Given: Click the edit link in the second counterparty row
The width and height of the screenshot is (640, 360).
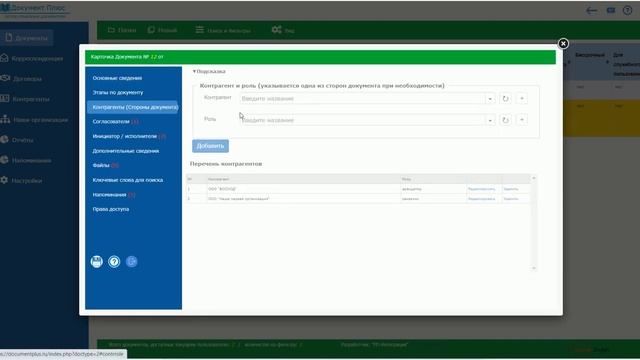Looking at the screenshot, I should (481, 199).
